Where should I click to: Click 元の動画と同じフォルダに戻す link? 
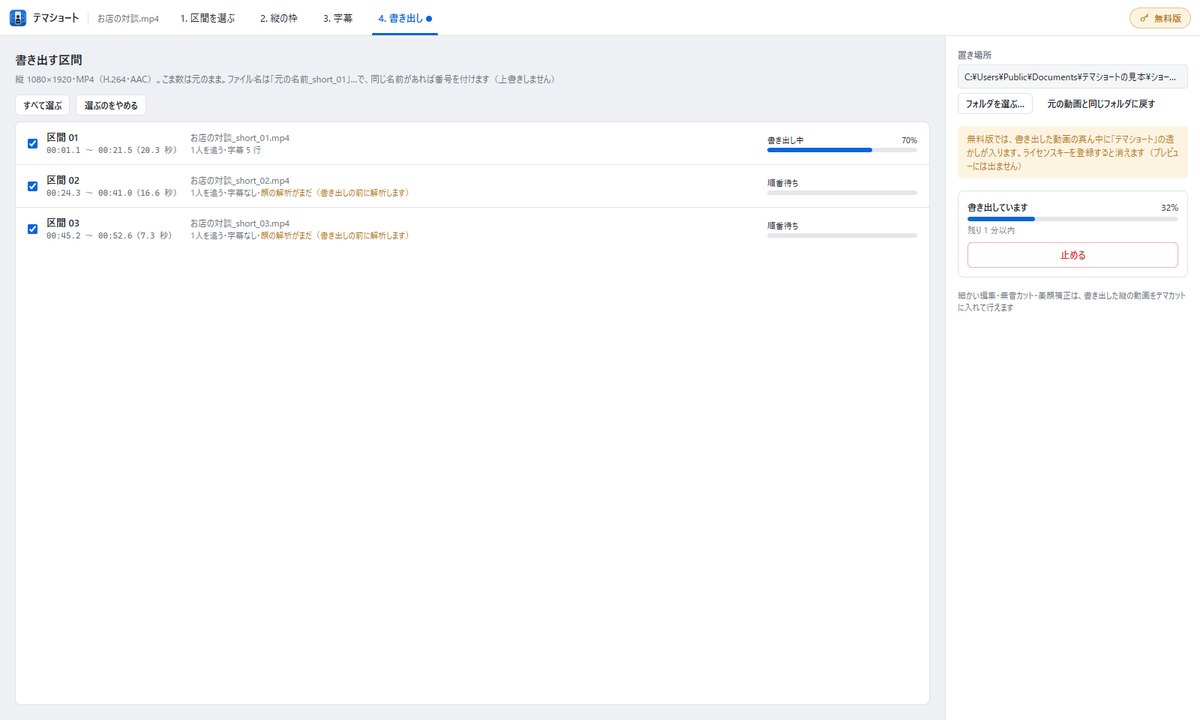click(x=1101, y=104)
